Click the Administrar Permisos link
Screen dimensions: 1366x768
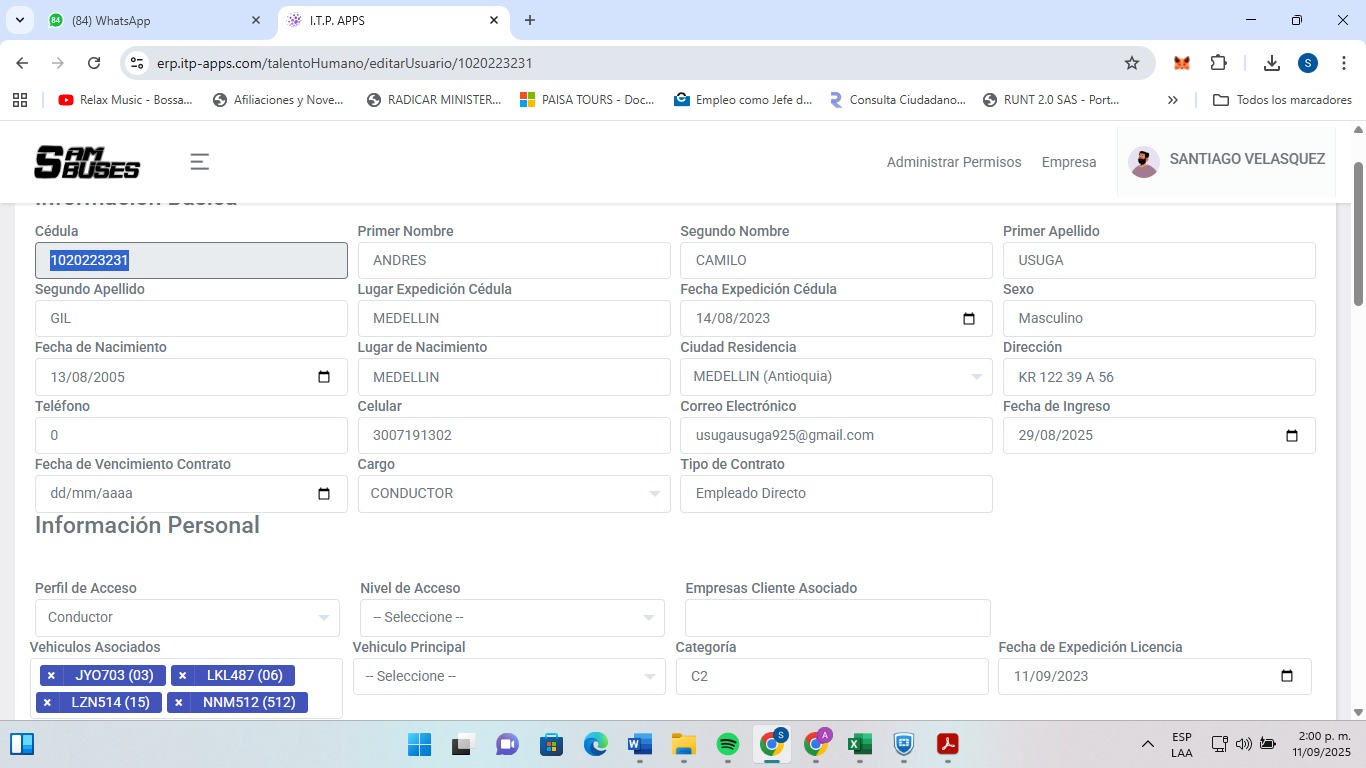[953, 162]
